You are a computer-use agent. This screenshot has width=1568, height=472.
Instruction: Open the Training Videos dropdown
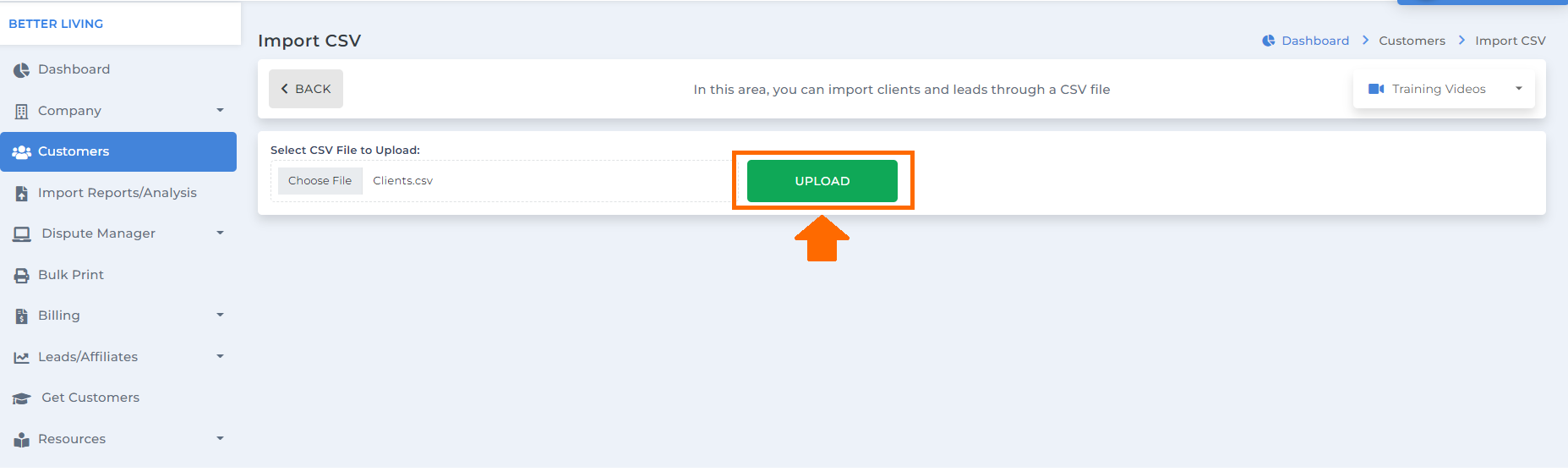[x=1444, y=89]
